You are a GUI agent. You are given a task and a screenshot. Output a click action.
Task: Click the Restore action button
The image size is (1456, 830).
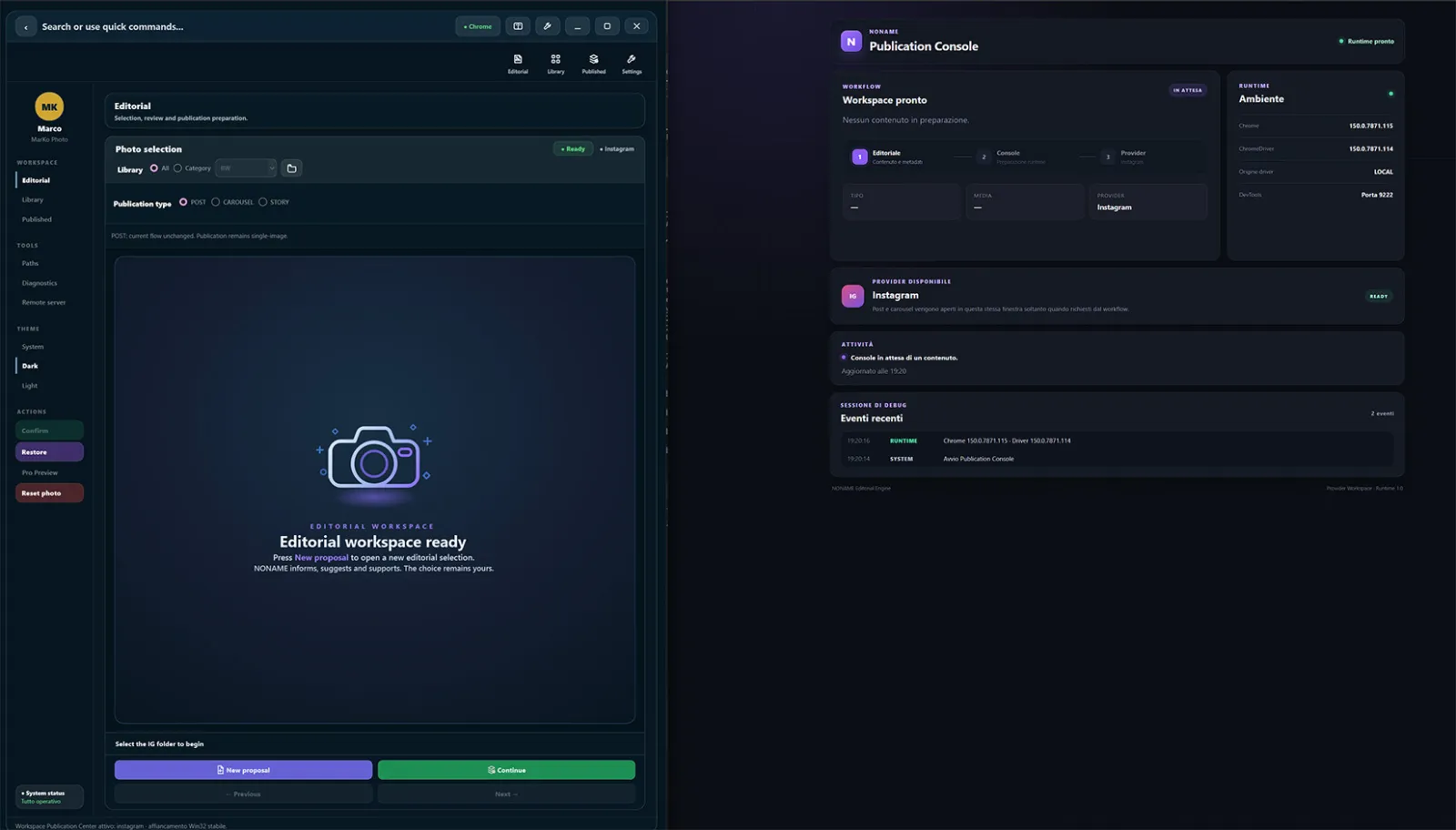(50, 452)
